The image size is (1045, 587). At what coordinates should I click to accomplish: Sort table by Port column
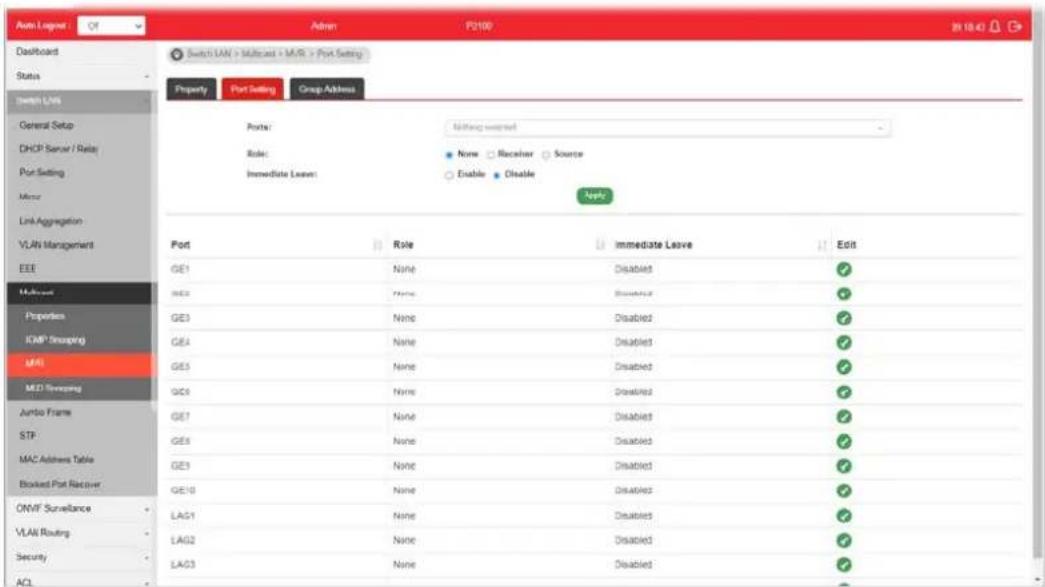click(x=377, y=245)
